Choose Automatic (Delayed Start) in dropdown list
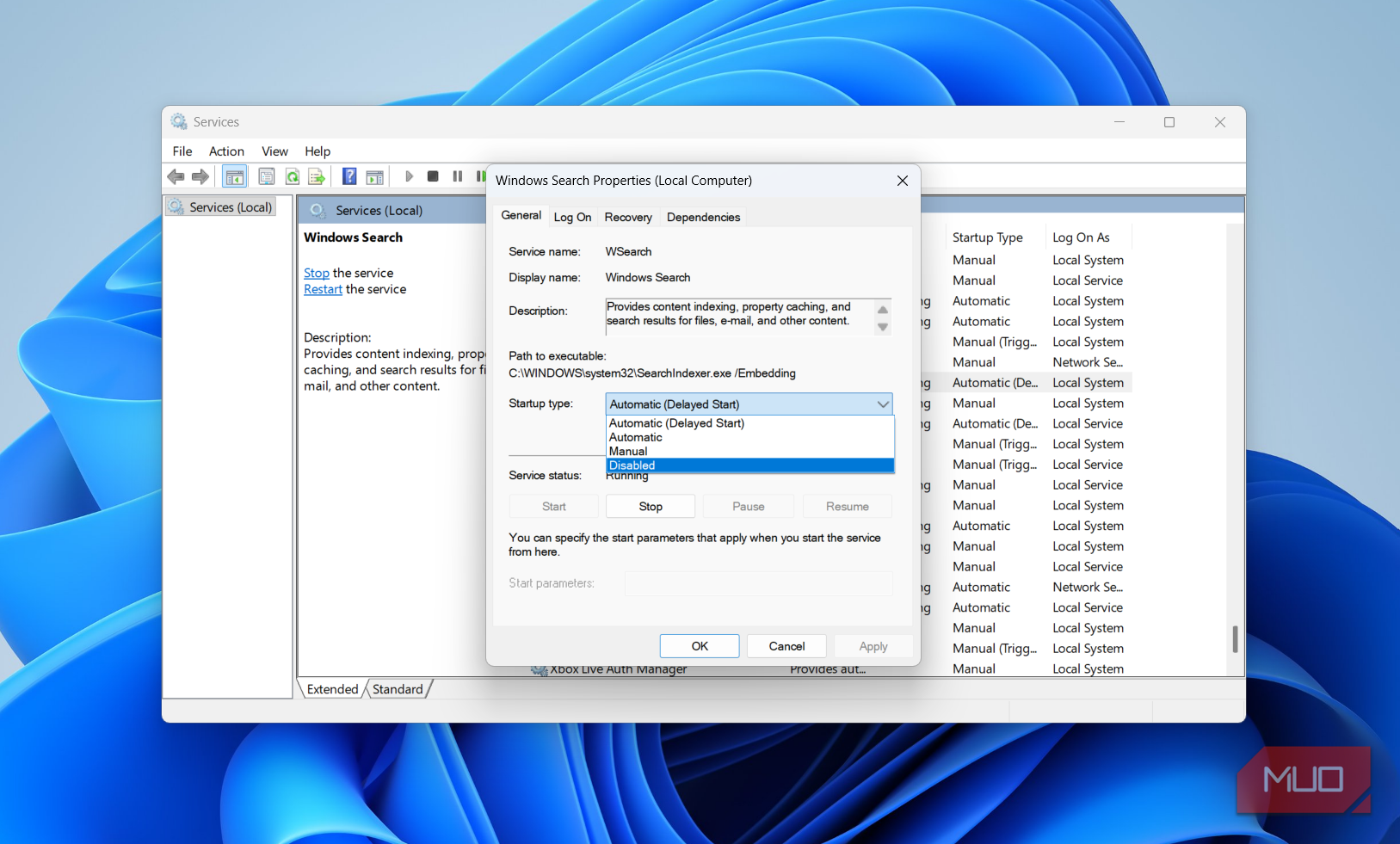1400x844 pixels. [x=749, y=423]
